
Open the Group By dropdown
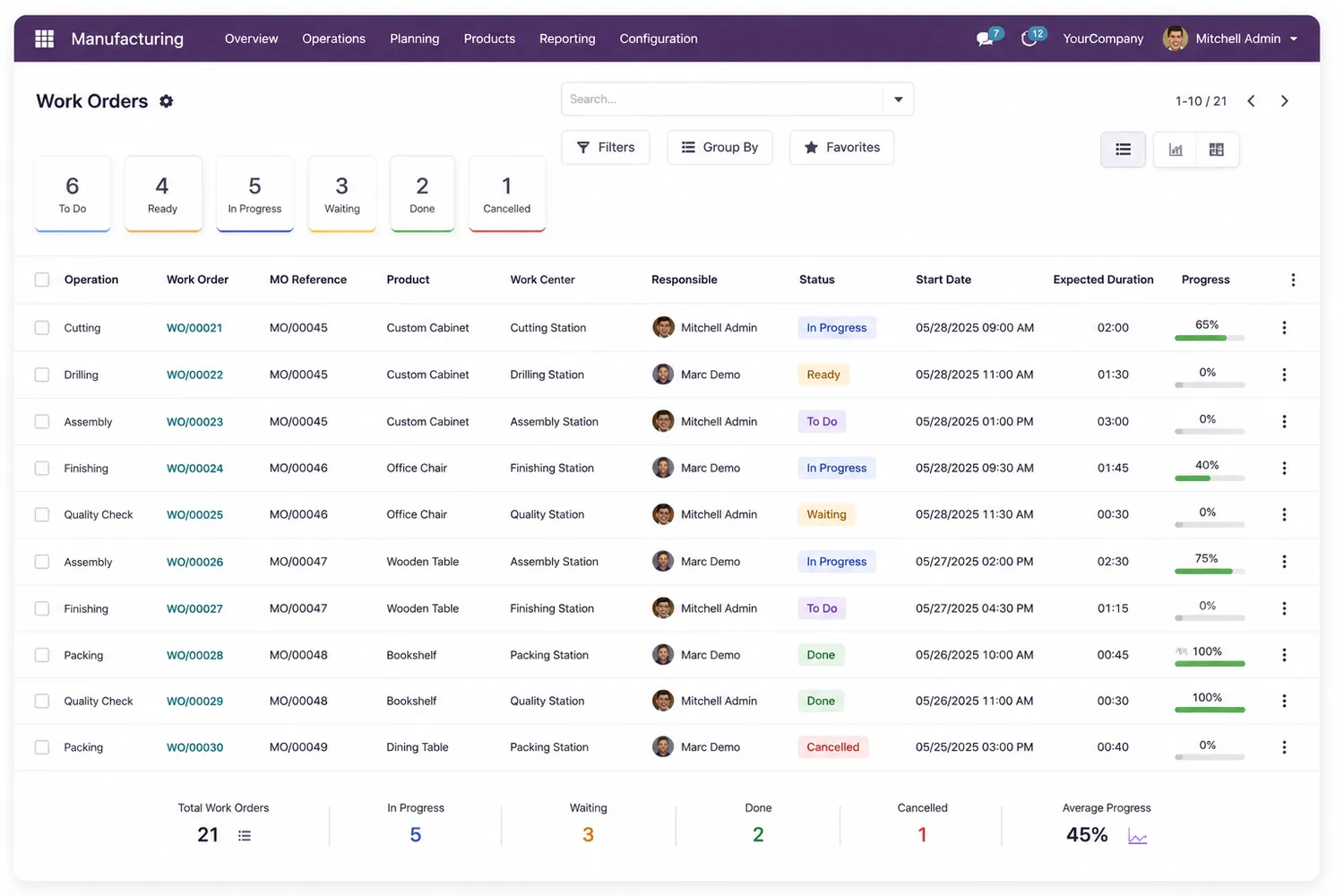pyautogui.click(x=719, y=148)
